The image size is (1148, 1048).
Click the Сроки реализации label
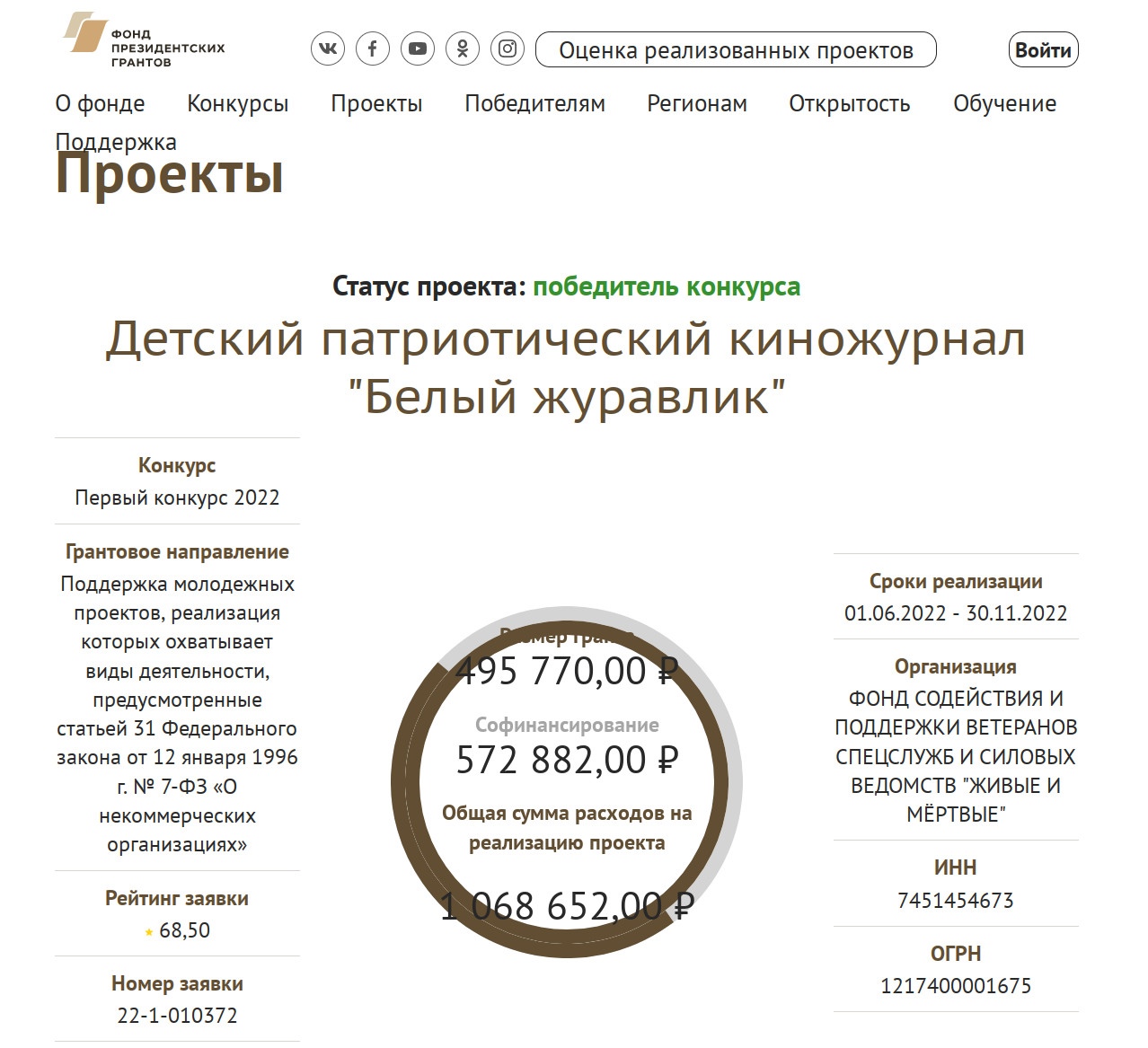(x=956, y=581)
